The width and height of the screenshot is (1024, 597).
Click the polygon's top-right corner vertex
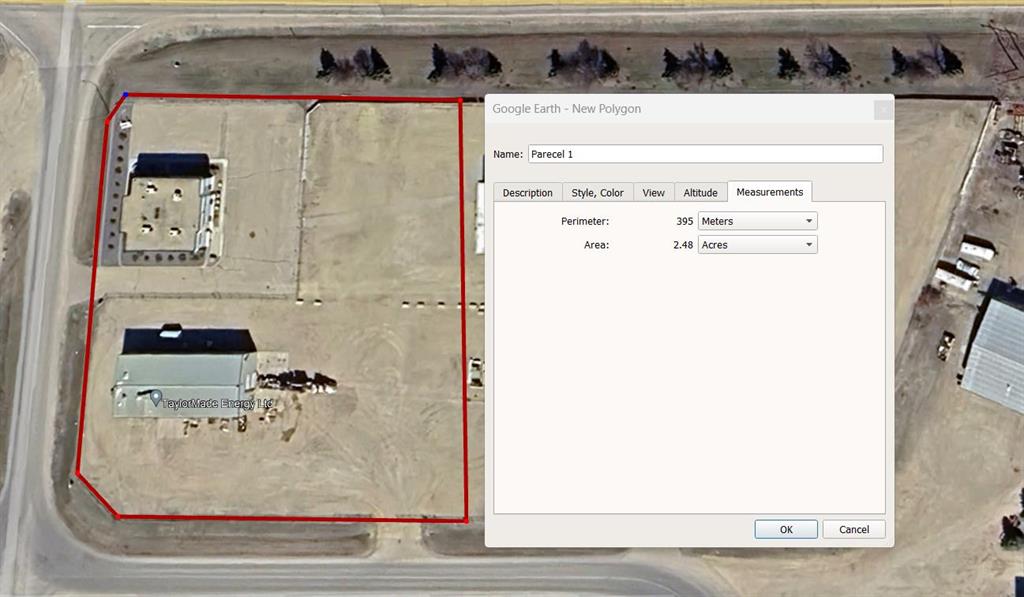[460, 100]
